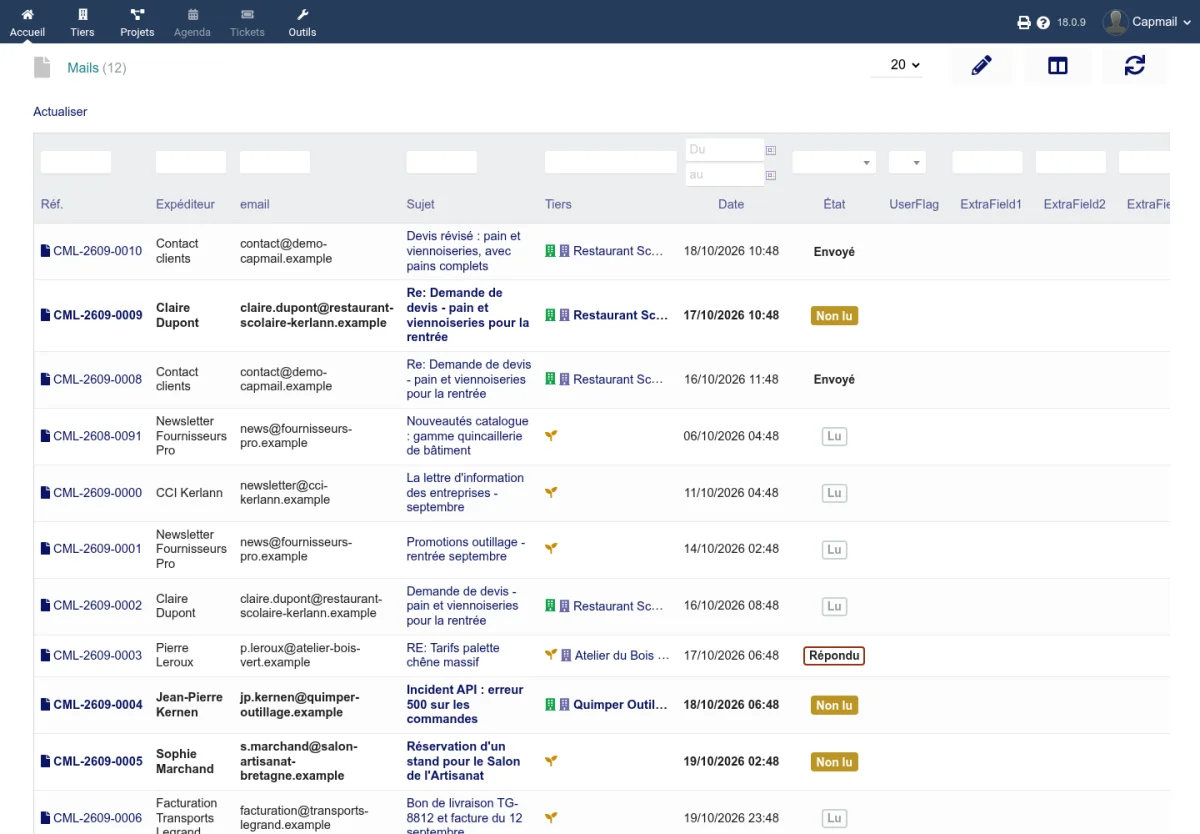The width and height of the screenshot is (1200, 834).
Task: Click the Sujet filter input field
Action: pyautogui.click(x=441, y=162)
